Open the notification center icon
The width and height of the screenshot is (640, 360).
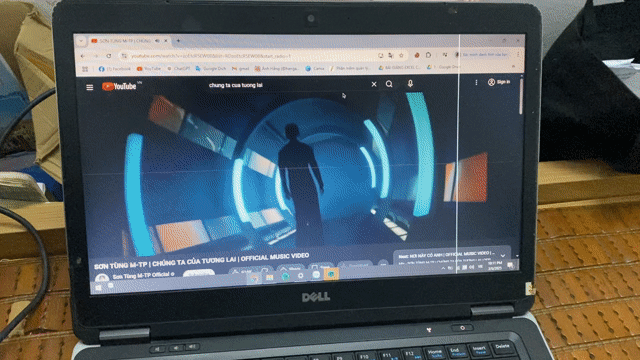pyautogui.click(x=510, y=266)
